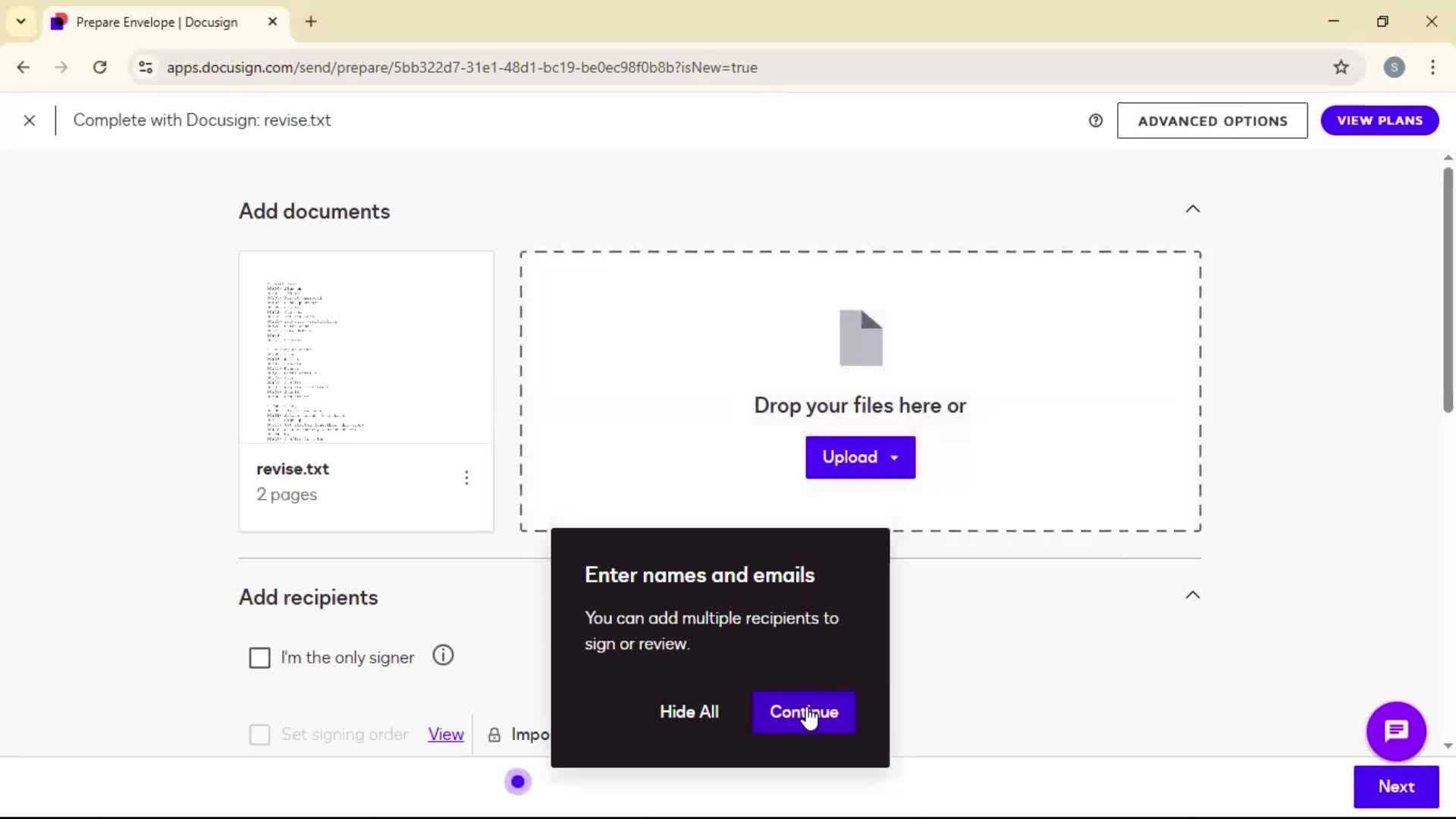
Task: Click the file icon in the drop zone
Action: click(861, 338)
